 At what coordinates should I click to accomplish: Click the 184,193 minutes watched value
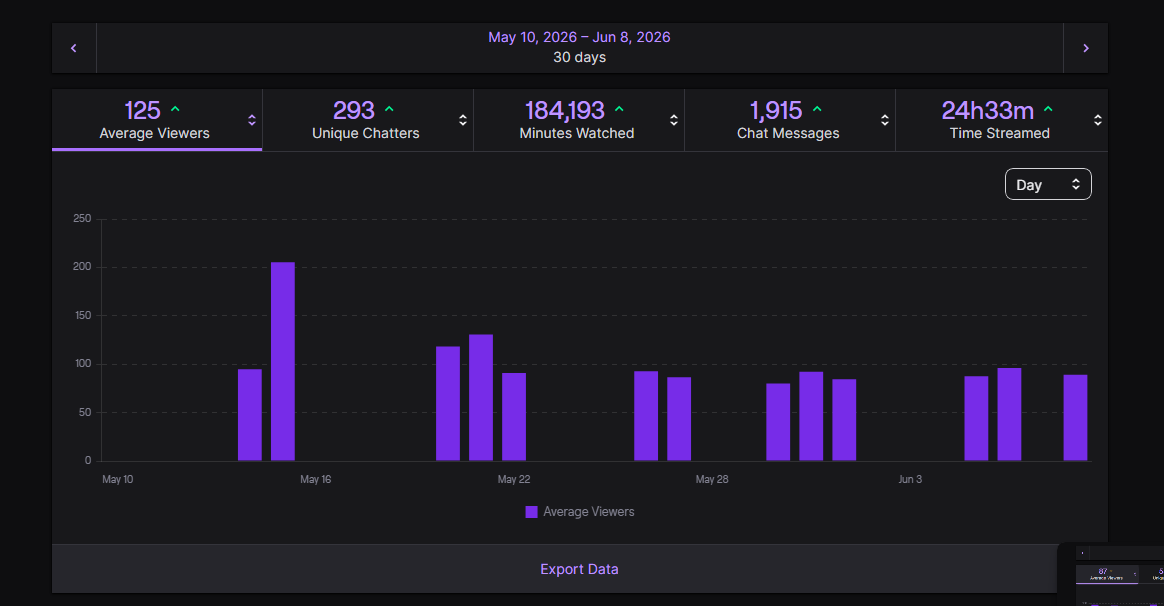point(565,111)
